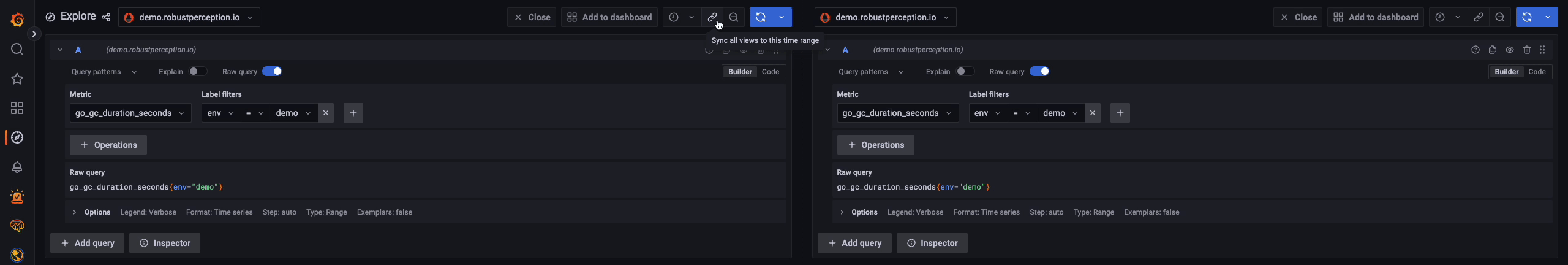Add a label filter with left pane plus button
The height and width of the screenshot is (265, 1568).
coord(353,113)
